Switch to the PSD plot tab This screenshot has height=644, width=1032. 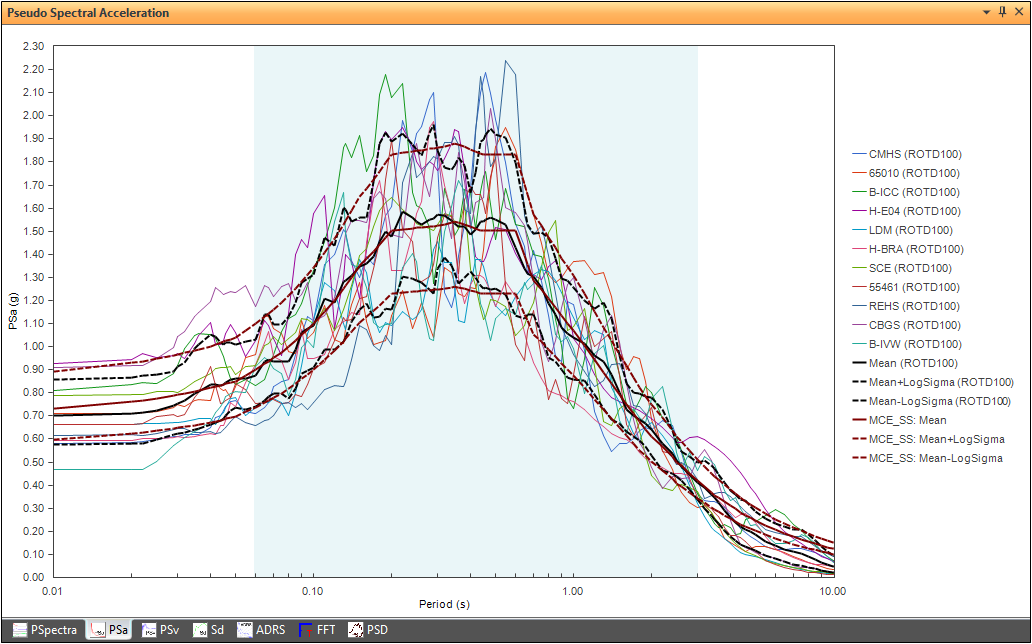tap(367, 630)
